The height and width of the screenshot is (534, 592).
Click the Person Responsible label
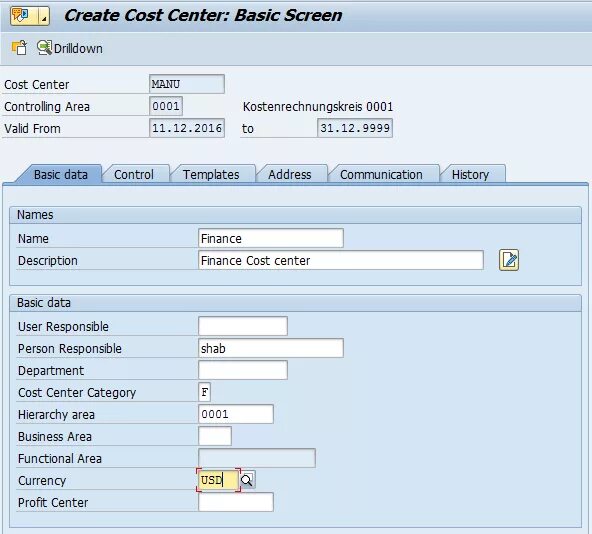(70, 349)
